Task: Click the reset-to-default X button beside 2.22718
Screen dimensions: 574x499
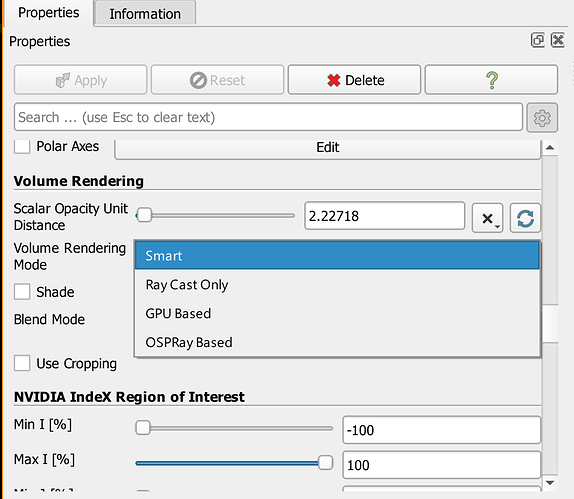Action: point(488,218)
